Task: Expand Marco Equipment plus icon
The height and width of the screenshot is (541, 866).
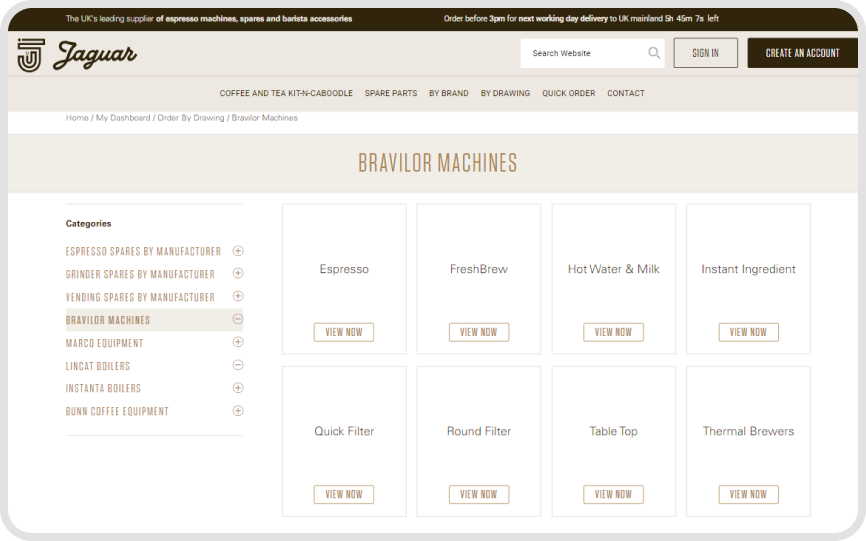Action: coord(238,342)
